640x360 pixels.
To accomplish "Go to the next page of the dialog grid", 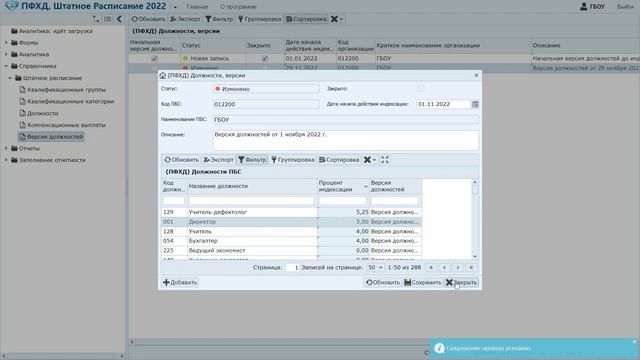I will pyautogui.click(x=458, y=268).
